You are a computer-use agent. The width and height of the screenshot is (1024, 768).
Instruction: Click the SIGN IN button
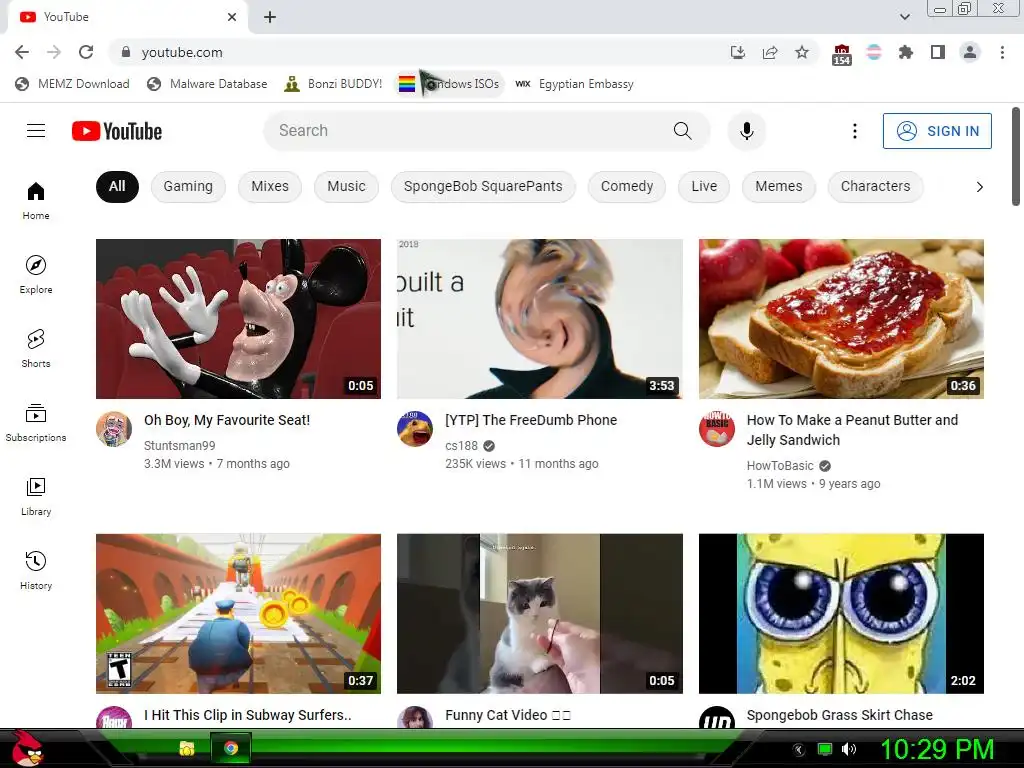tap(937, 131)
